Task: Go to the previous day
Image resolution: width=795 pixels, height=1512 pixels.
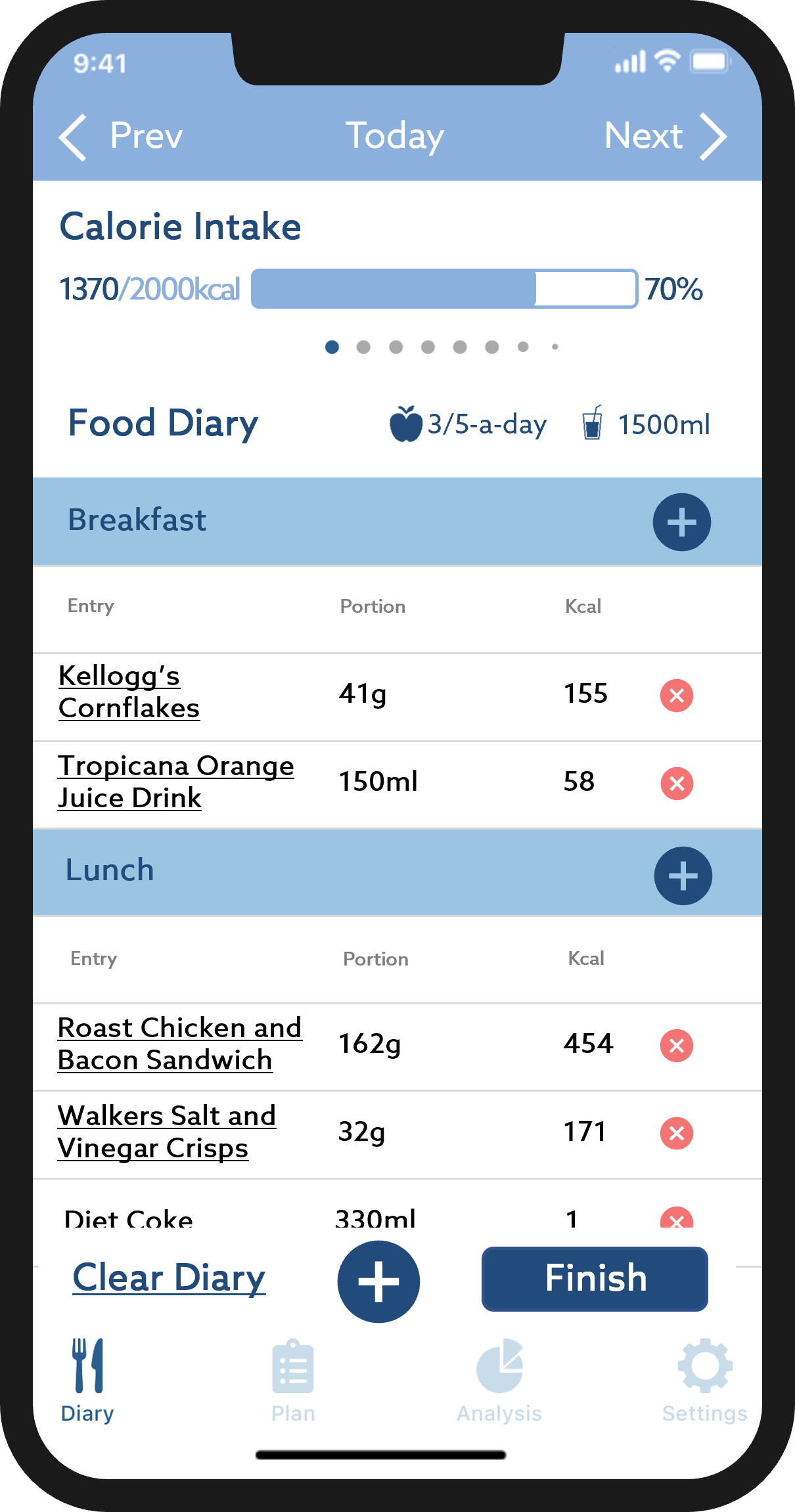Action: [x=122, y=136]
